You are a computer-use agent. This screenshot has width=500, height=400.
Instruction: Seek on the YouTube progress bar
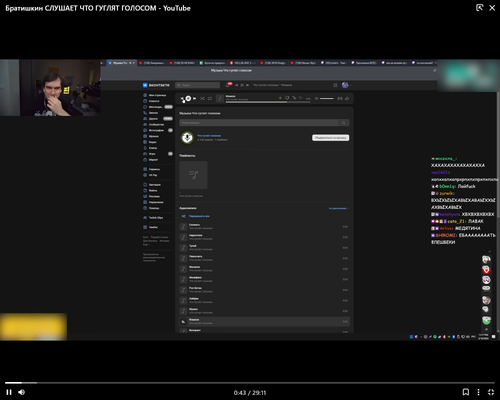pyautogui.click(x=250, y=383)
